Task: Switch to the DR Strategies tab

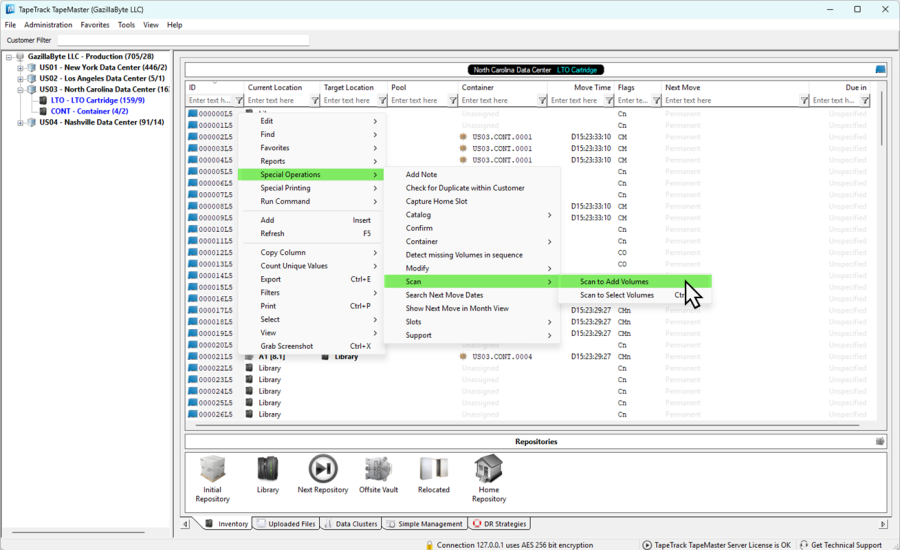Action: click(499, 524)
